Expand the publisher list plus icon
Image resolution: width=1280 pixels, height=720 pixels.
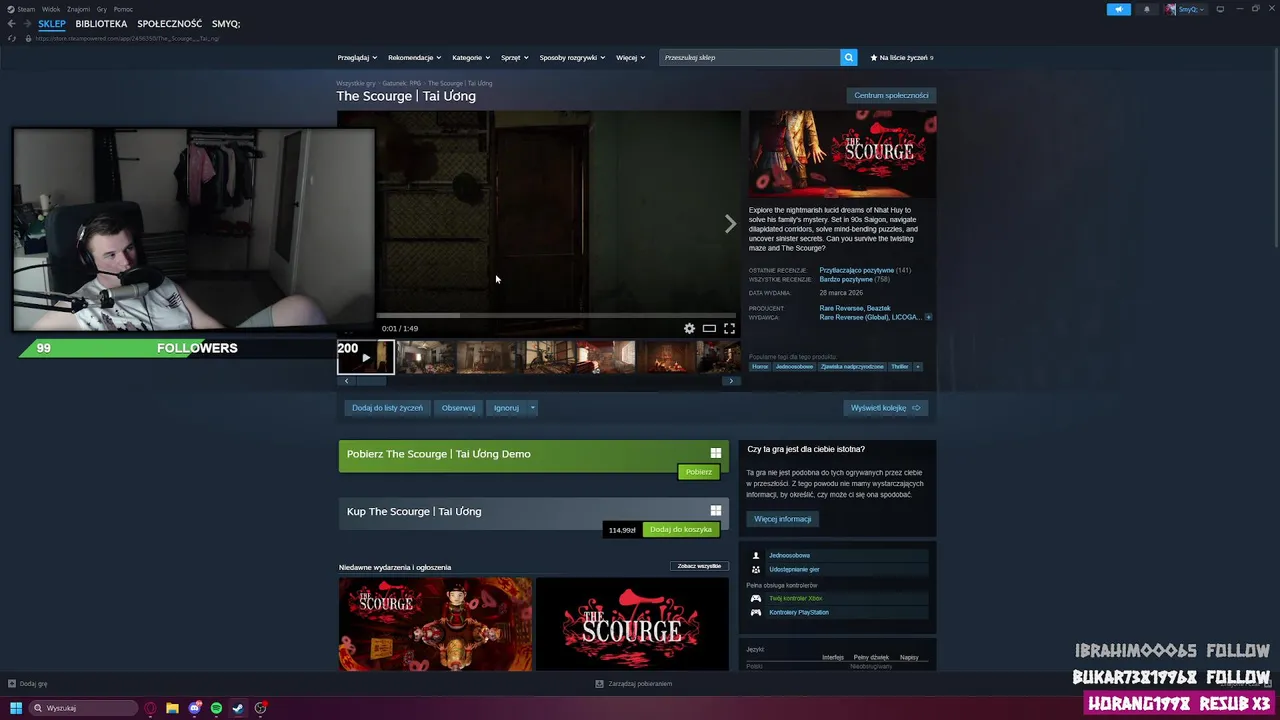[x=928, y=317]
